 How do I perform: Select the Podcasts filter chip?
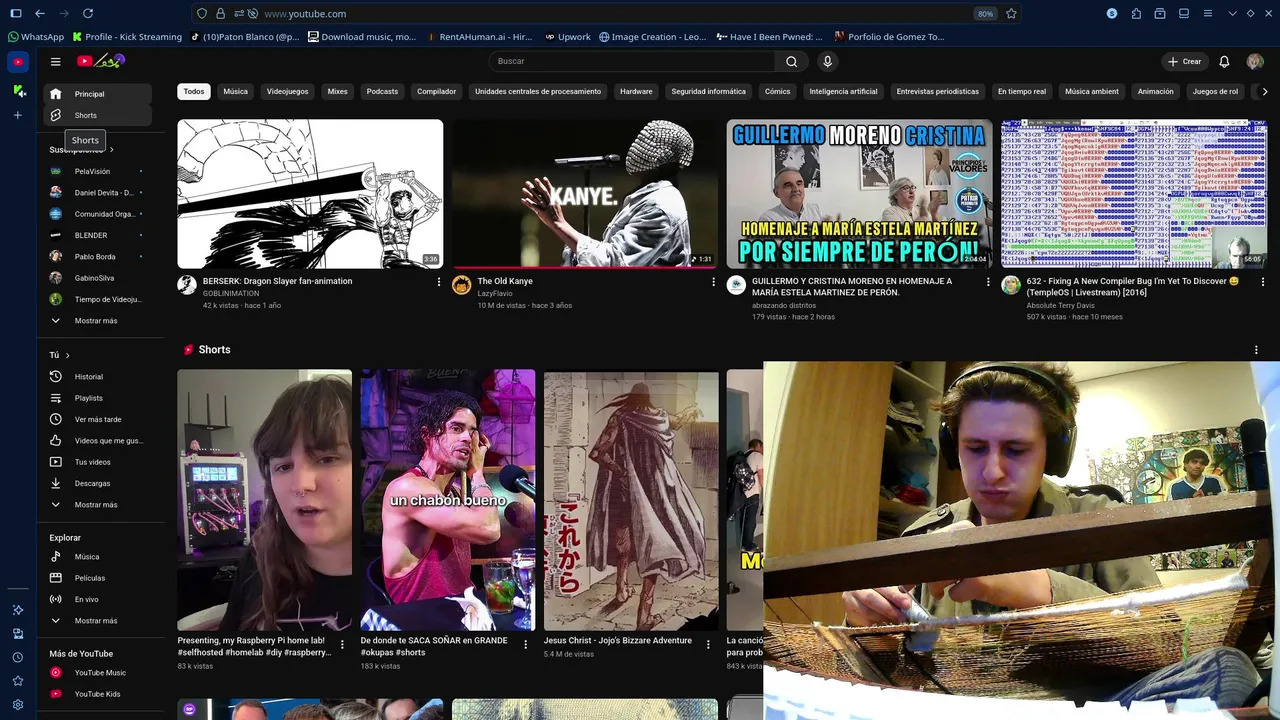pyautogui.click(x=382, y=91)
